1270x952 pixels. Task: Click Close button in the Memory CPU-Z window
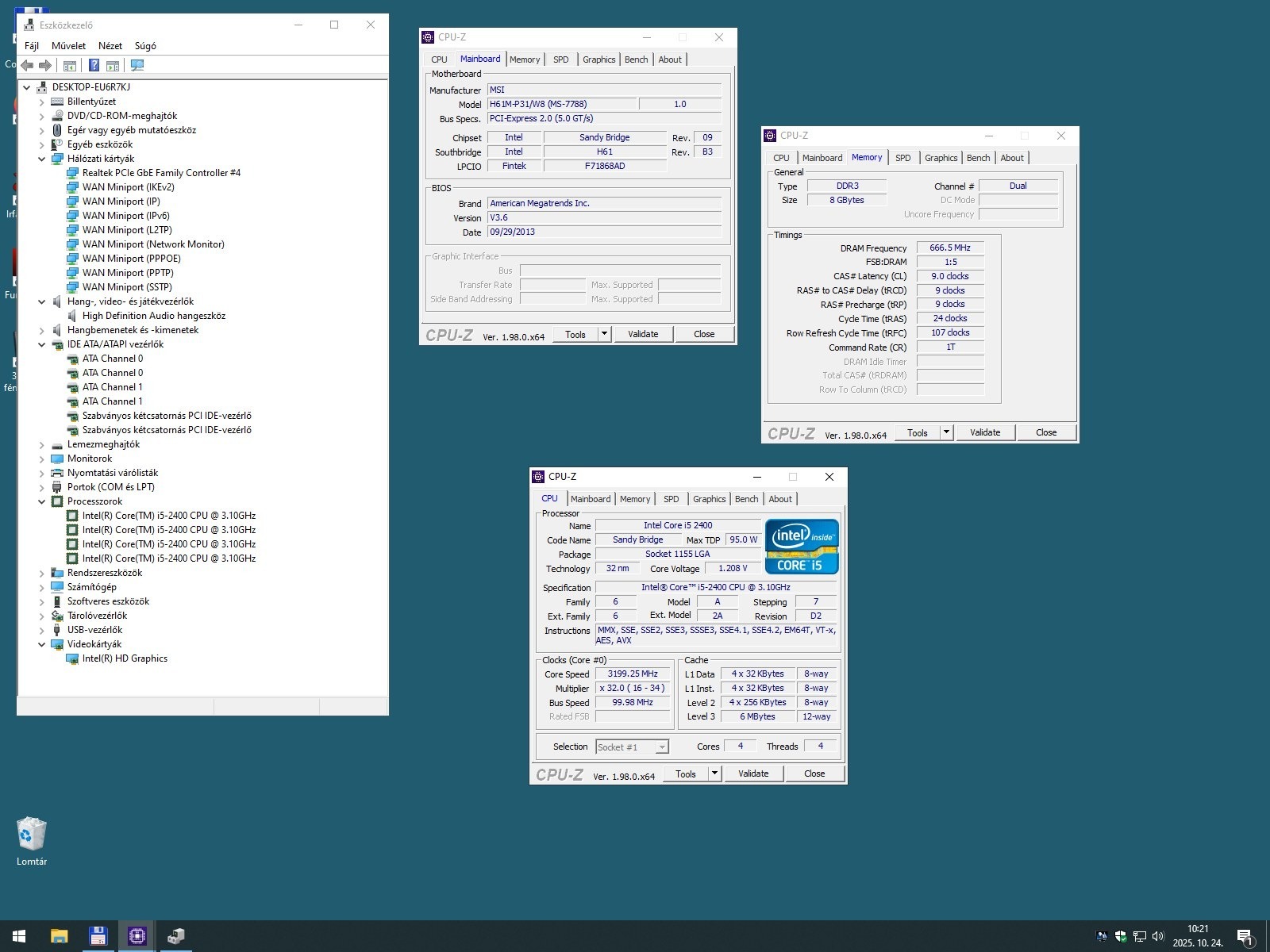[x=1045, y=432]
